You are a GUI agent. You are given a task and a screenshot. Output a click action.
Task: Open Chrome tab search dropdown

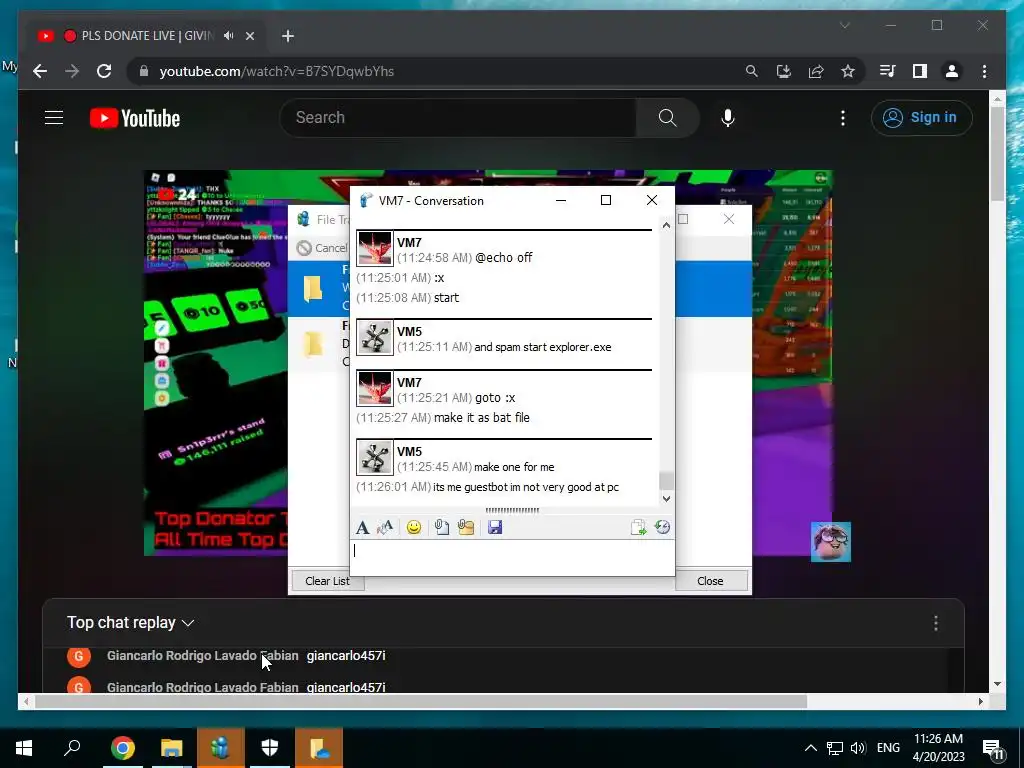coord(844,25)
